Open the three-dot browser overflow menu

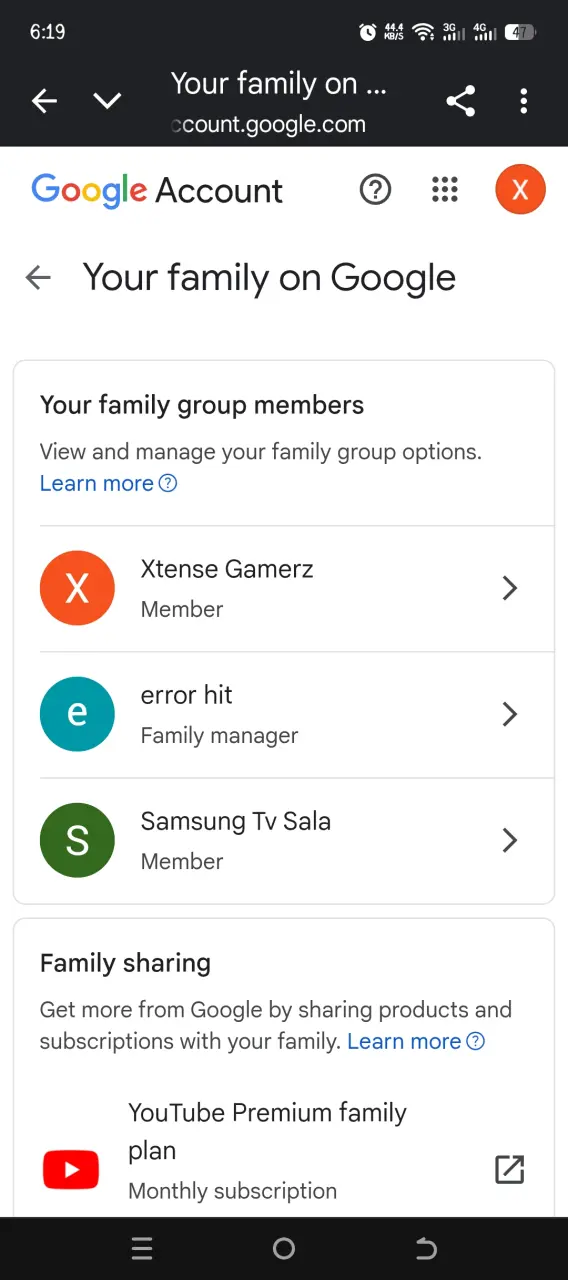pyautogui.click(x=524, y=101)
